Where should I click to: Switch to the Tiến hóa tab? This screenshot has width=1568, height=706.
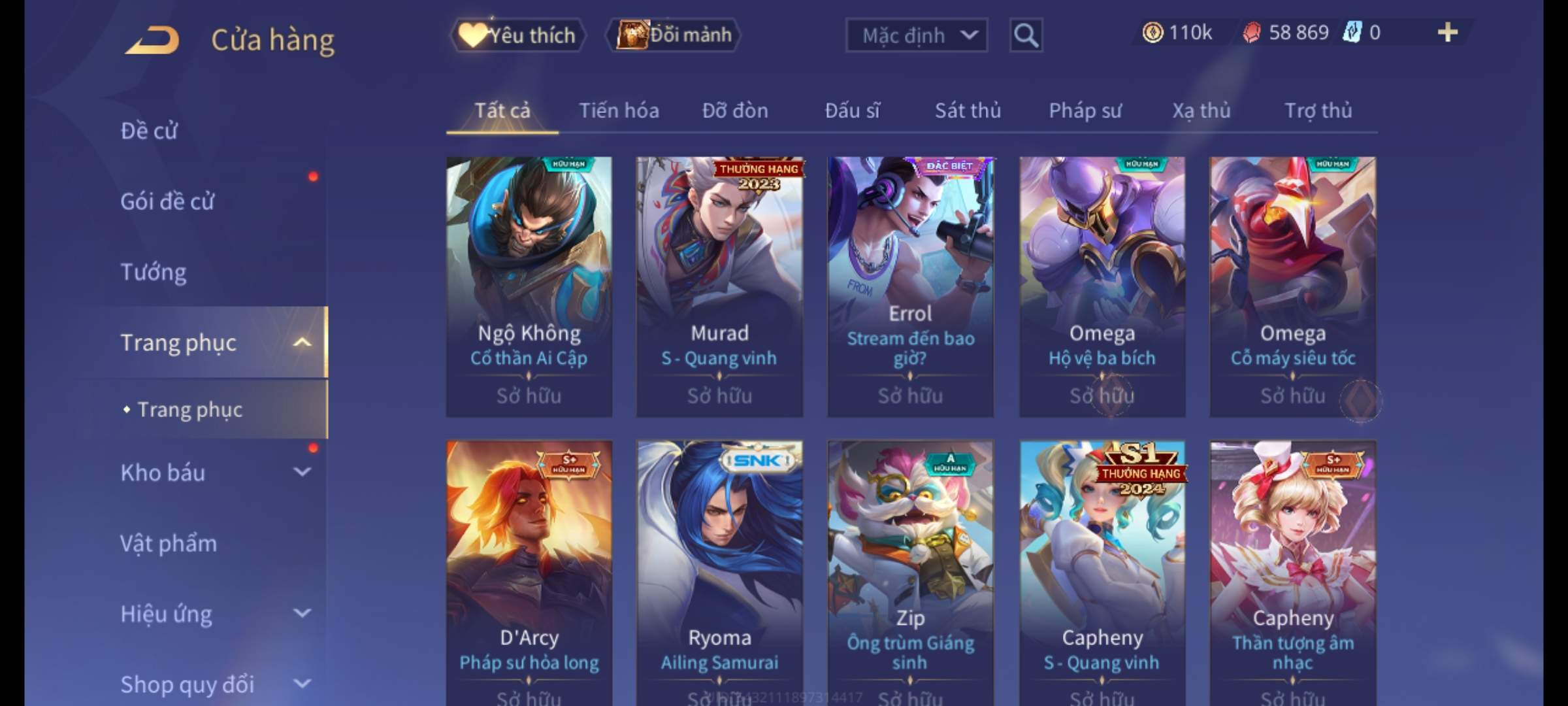(x=619, y=110)
